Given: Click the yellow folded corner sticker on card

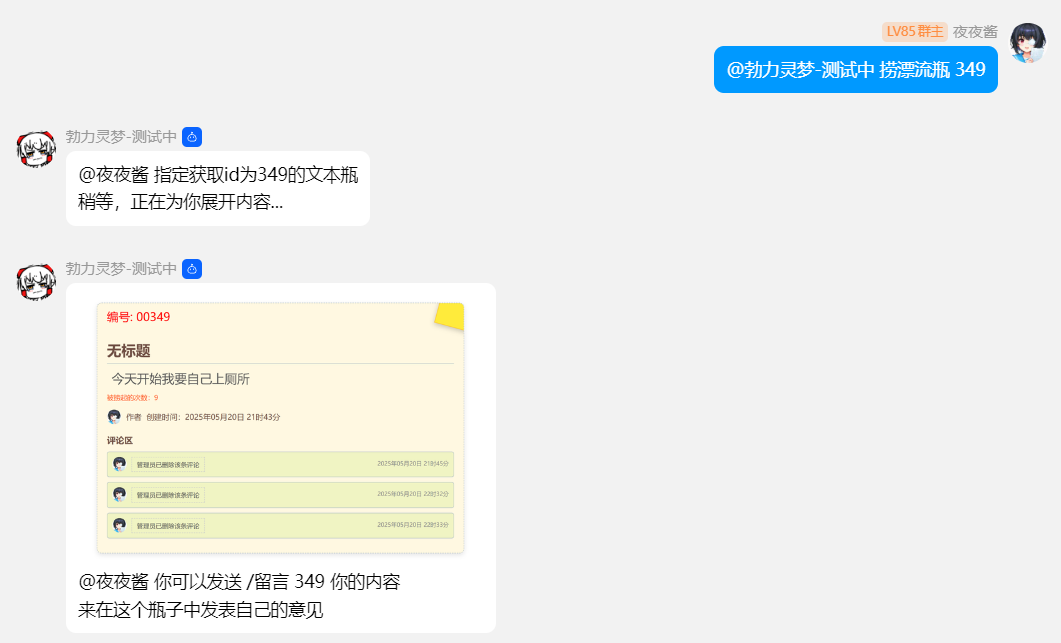Looking at the screenshot, I should (450, 316).
